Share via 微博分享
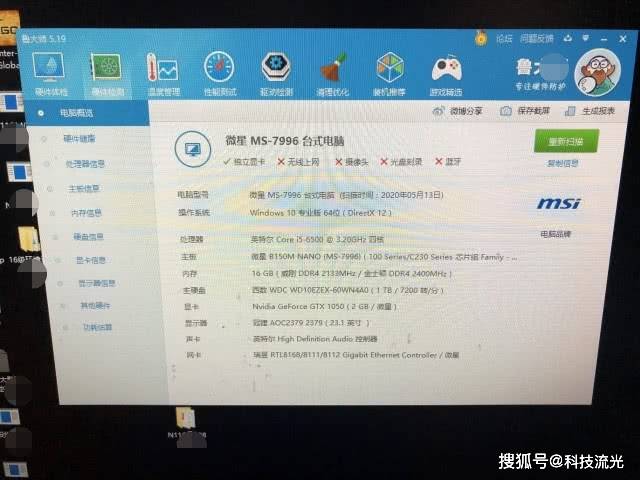The width and height of the screenshot is (640, 480). pos(457,111)
